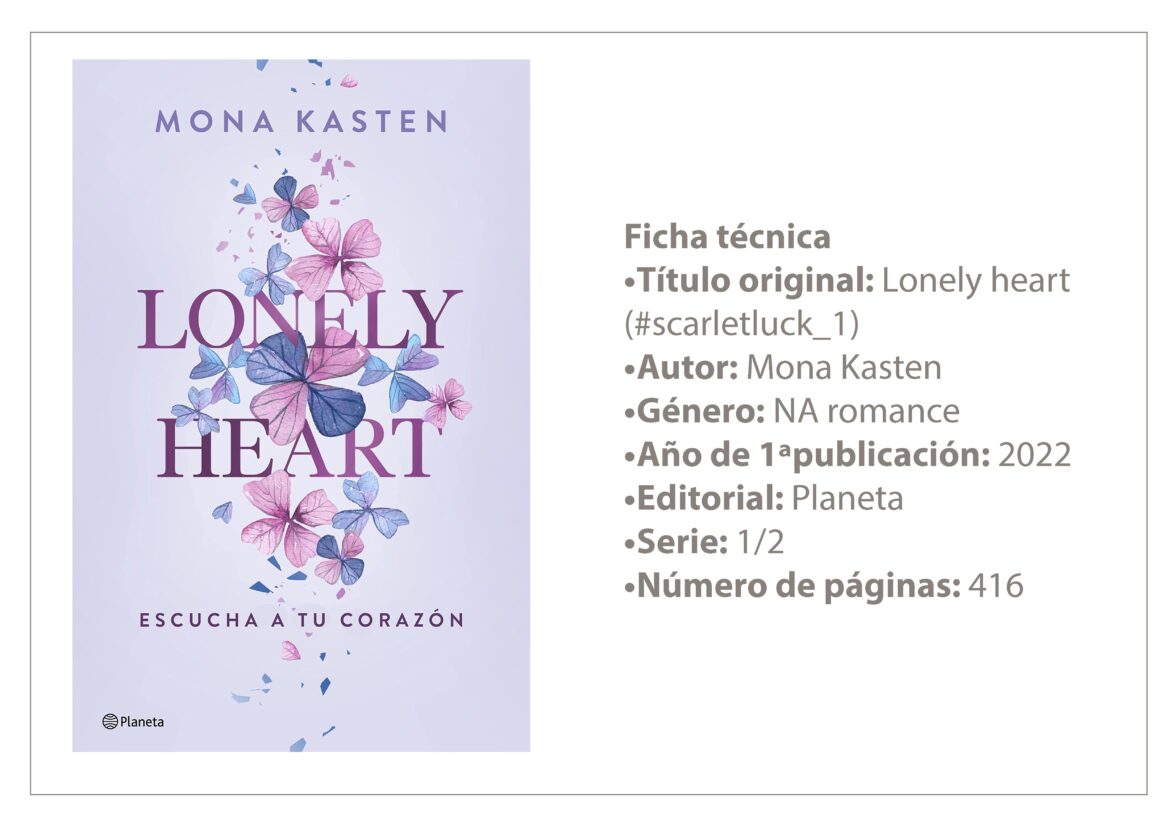The width and height of the screenshot is (1170, 827).
Task: Click the large central blue-pink flower
Action: [305, 384]
